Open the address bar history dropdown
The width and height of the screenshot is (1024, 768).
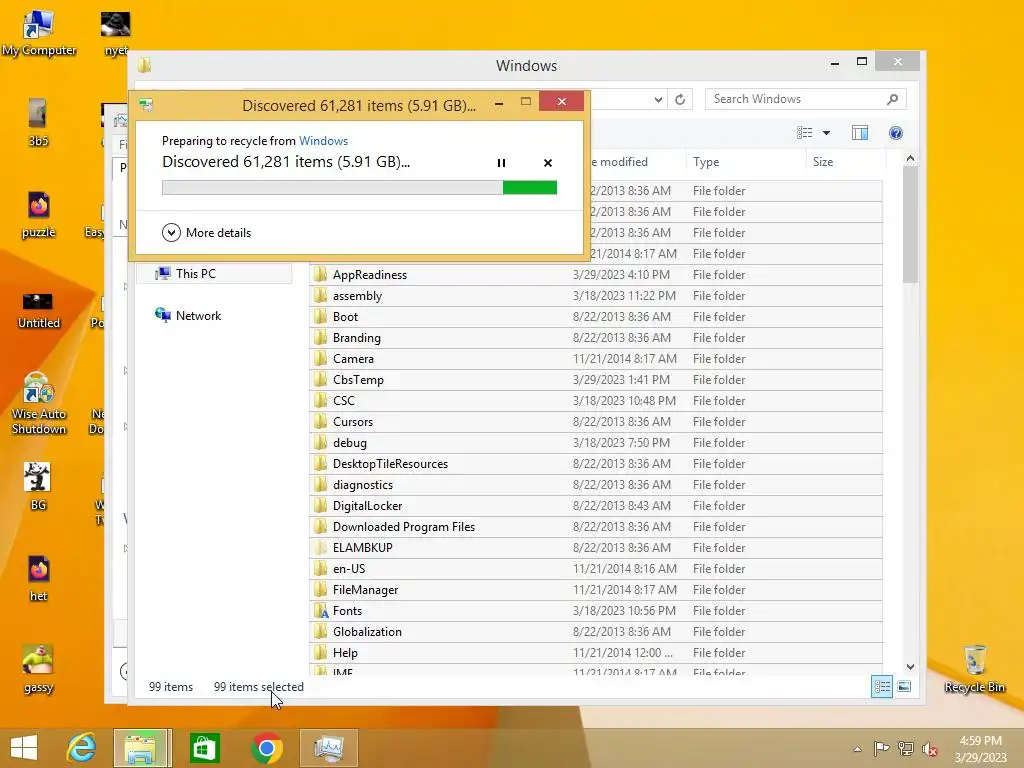coord(658,99)
